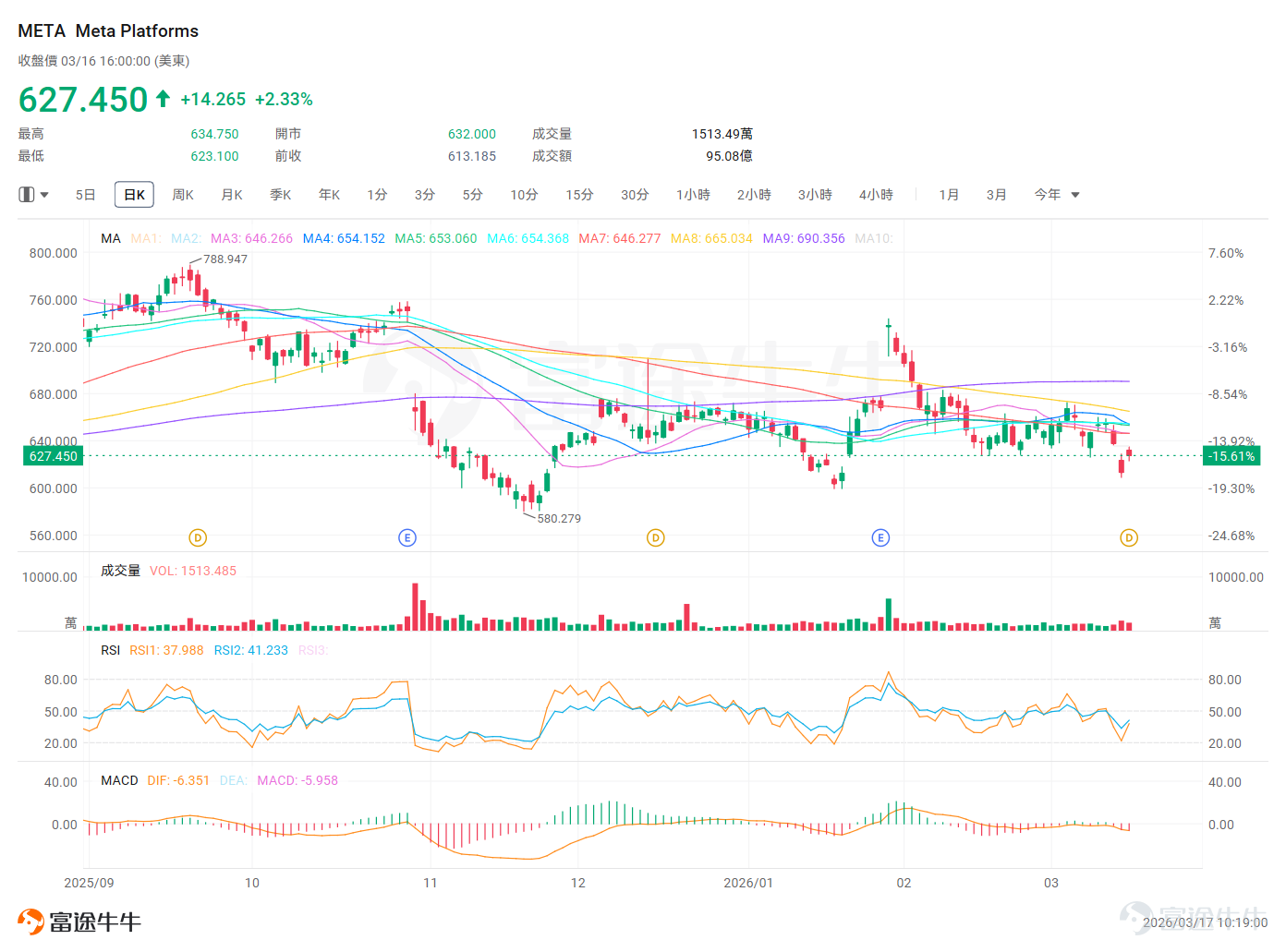Choose the 1分 interval
Screen dimensions: 1286x952
click(377, 195)
